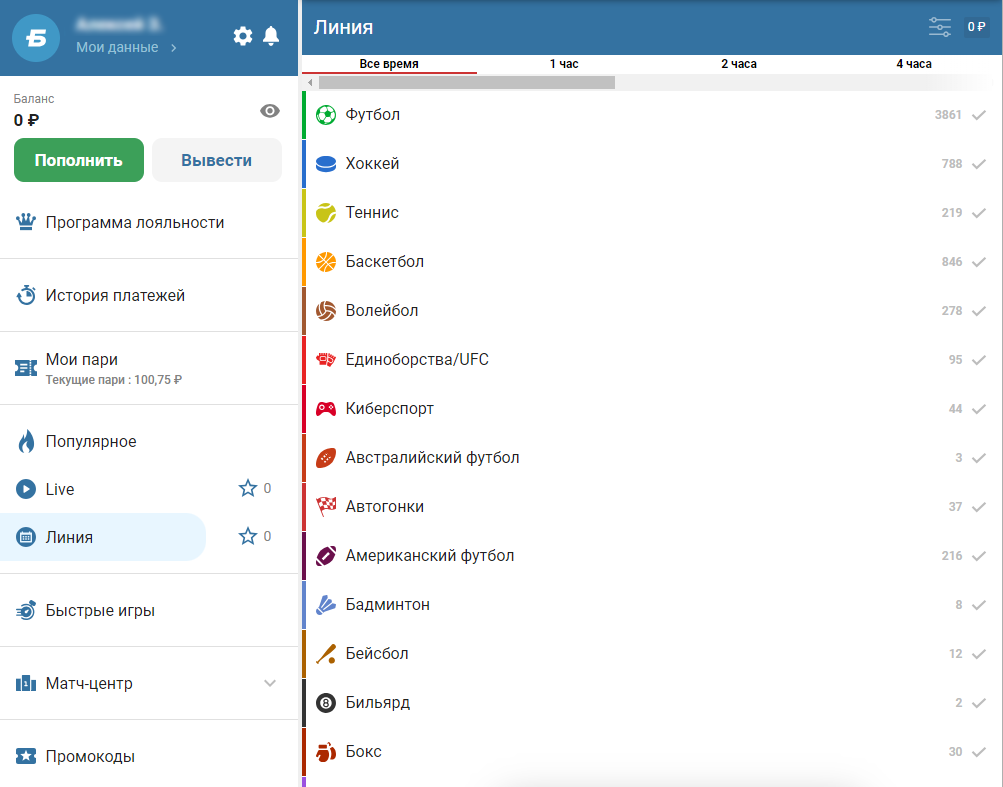The image size is (1003, 787).
Task: Click the Бокс glove icon
Action: click(326, 752)
